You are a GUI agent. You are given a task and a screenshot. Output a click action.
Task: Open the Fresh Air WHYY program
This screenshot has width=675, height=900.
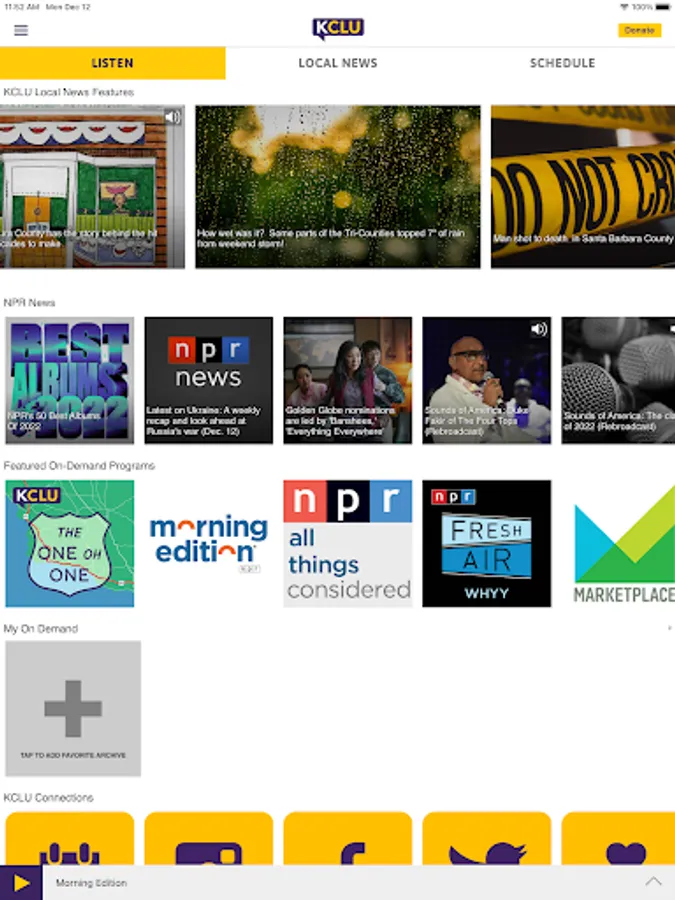pos(487,544)
